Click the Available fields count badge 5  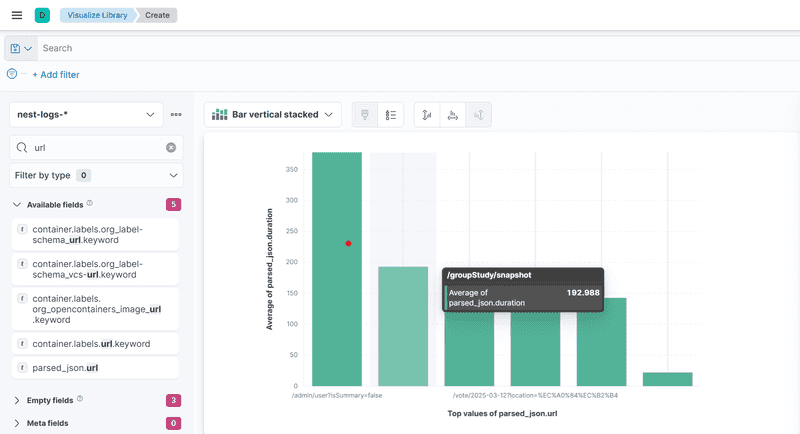[173, 205]
